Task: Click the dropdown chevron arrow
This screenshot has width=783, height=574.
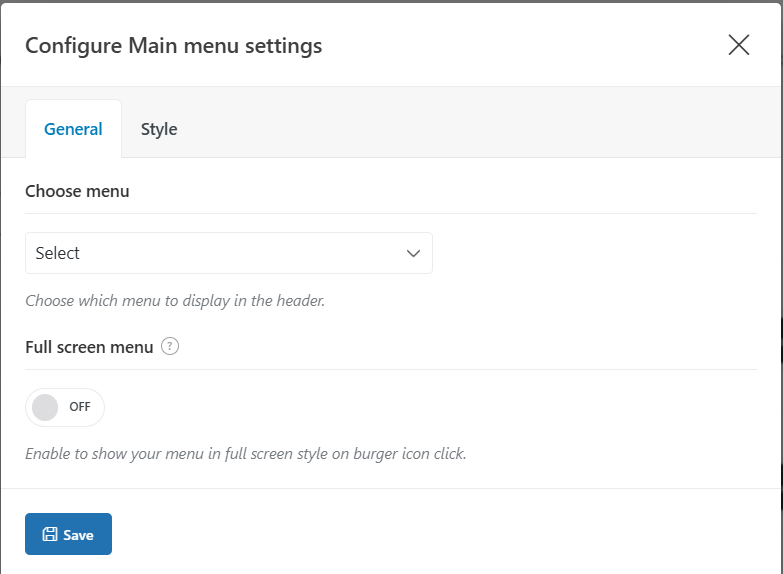Action: [x=414, y=253]
